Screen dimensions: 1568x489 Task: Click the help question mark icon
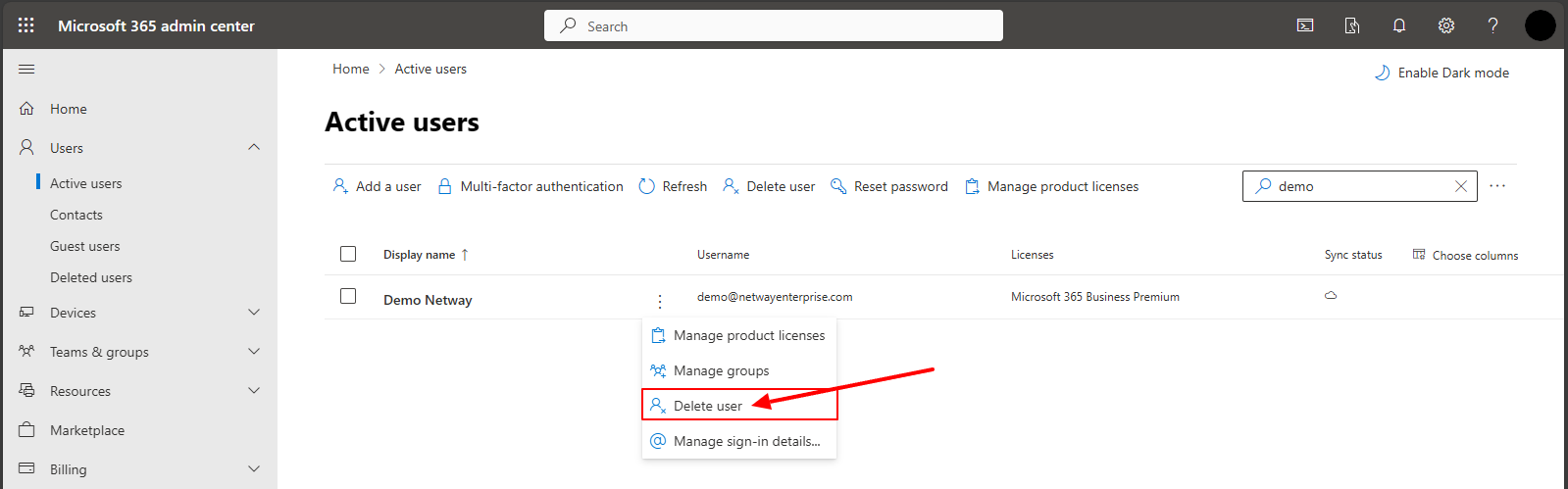1492,25
